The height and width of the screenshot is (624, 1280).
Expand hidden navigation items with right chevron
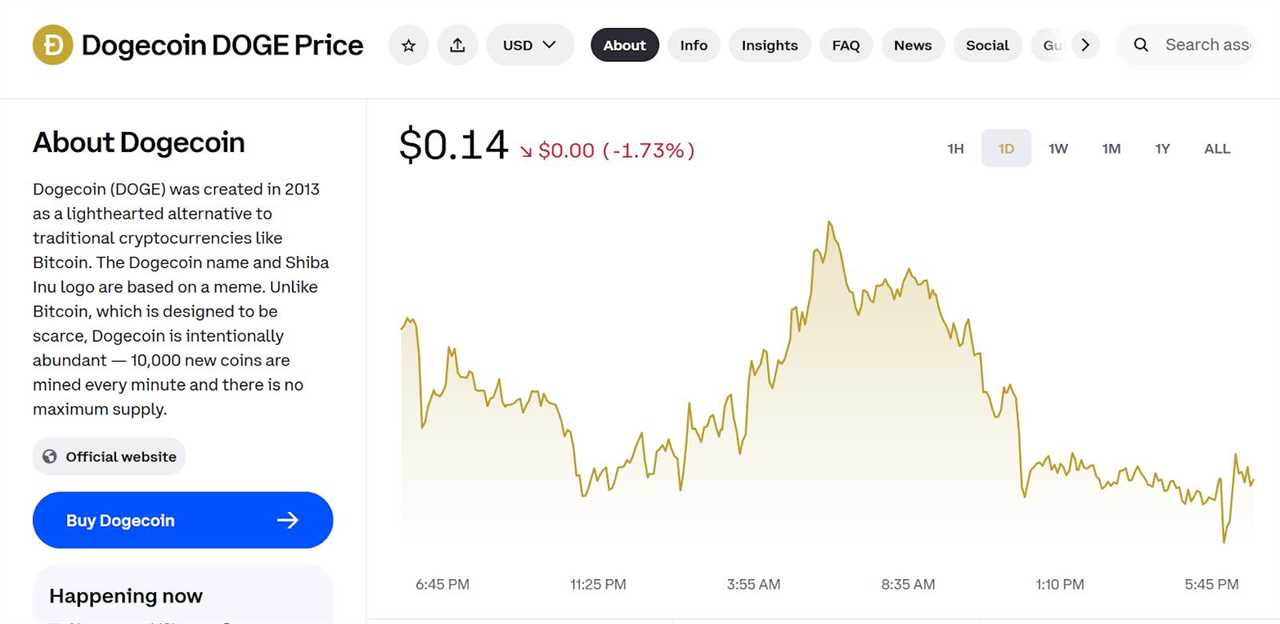coord(1084,44)
